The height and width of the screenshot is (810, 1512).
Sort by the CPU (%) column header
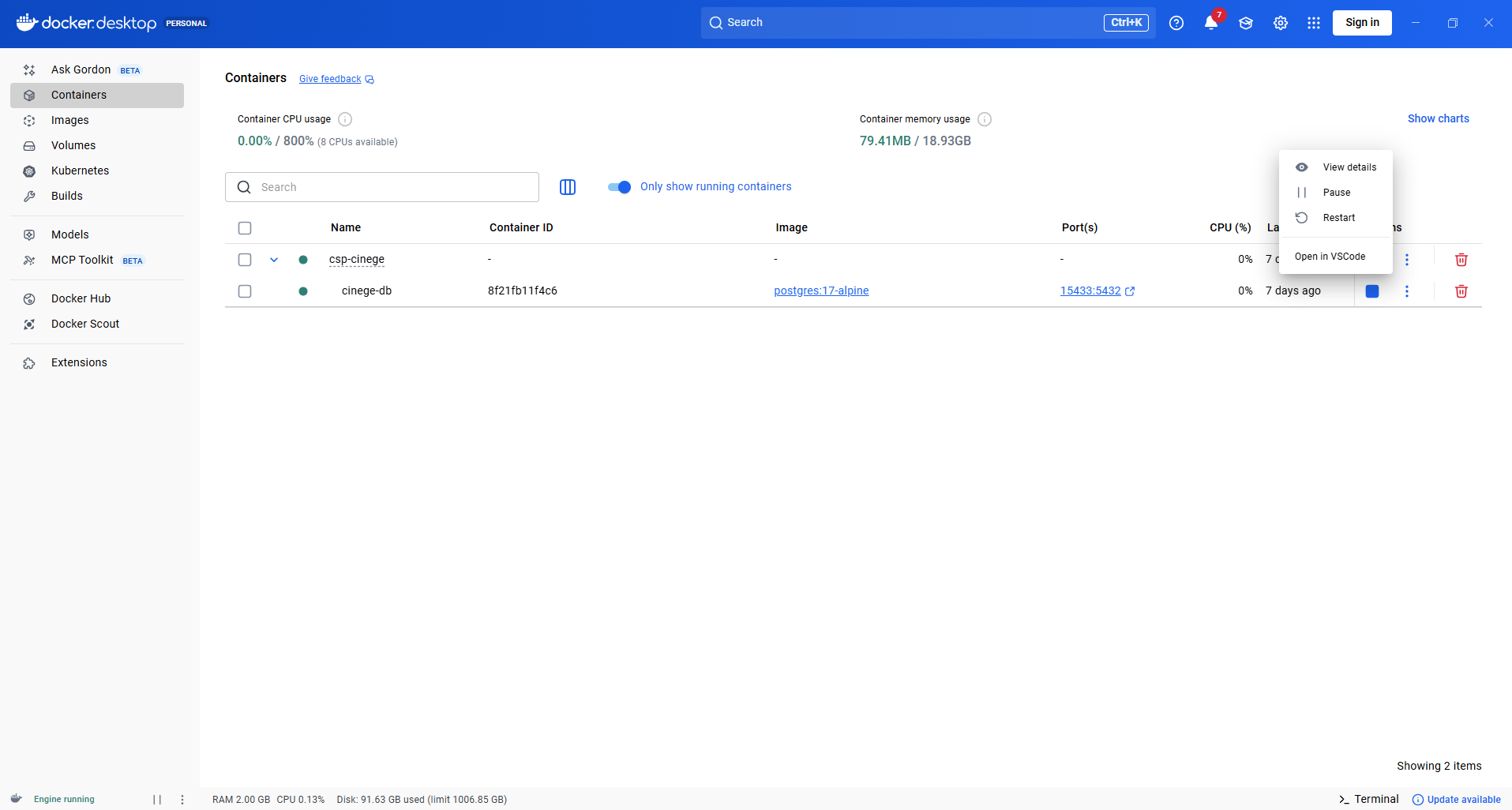click(1230, 227)
